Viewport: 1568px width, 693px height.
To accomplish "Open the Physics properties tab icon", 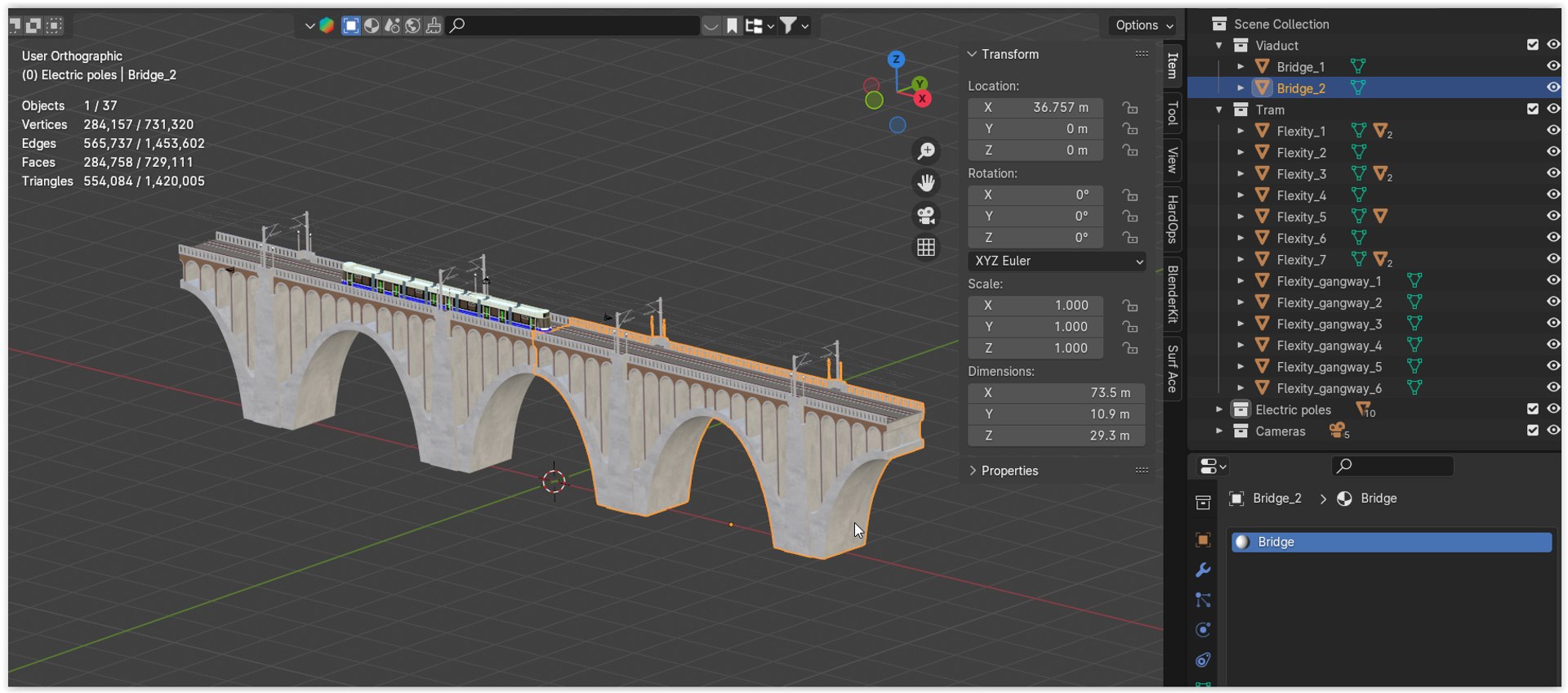I will point(1203,630).
